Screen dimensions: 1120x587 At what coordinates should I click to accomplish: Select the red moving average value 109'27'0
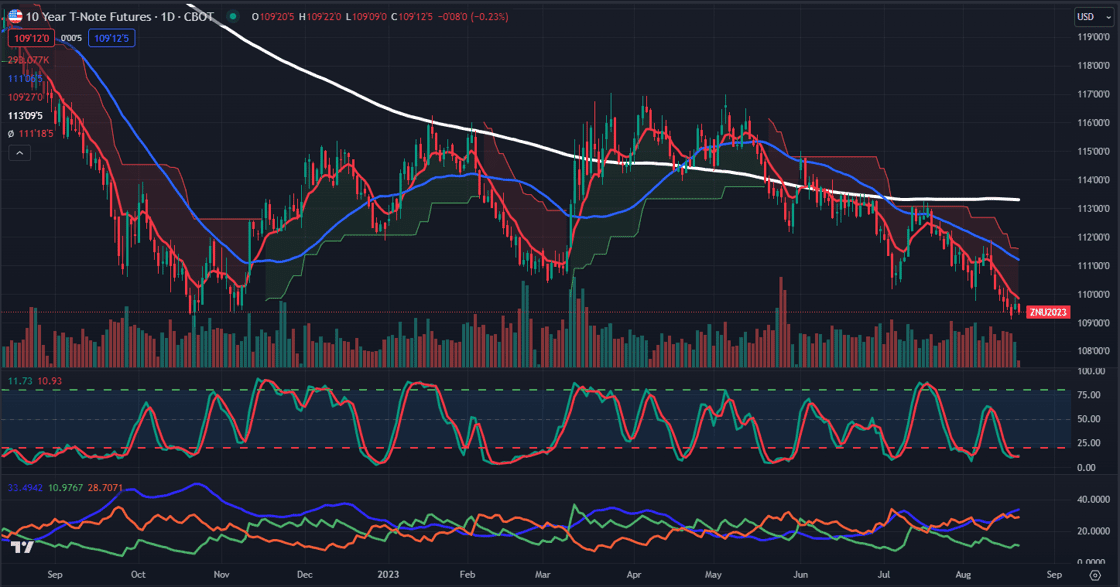[25, 97]
